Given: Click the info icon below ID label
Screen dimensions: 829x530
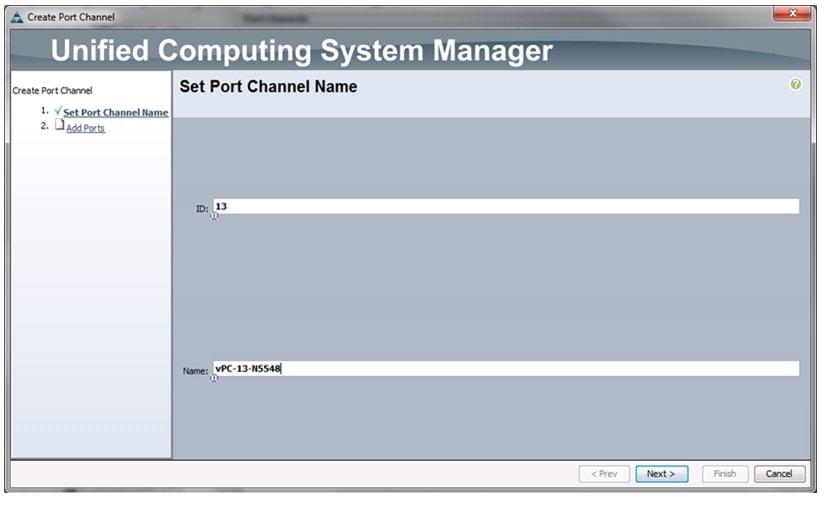Looking at the screenshot, I should [x=214, y=216].
